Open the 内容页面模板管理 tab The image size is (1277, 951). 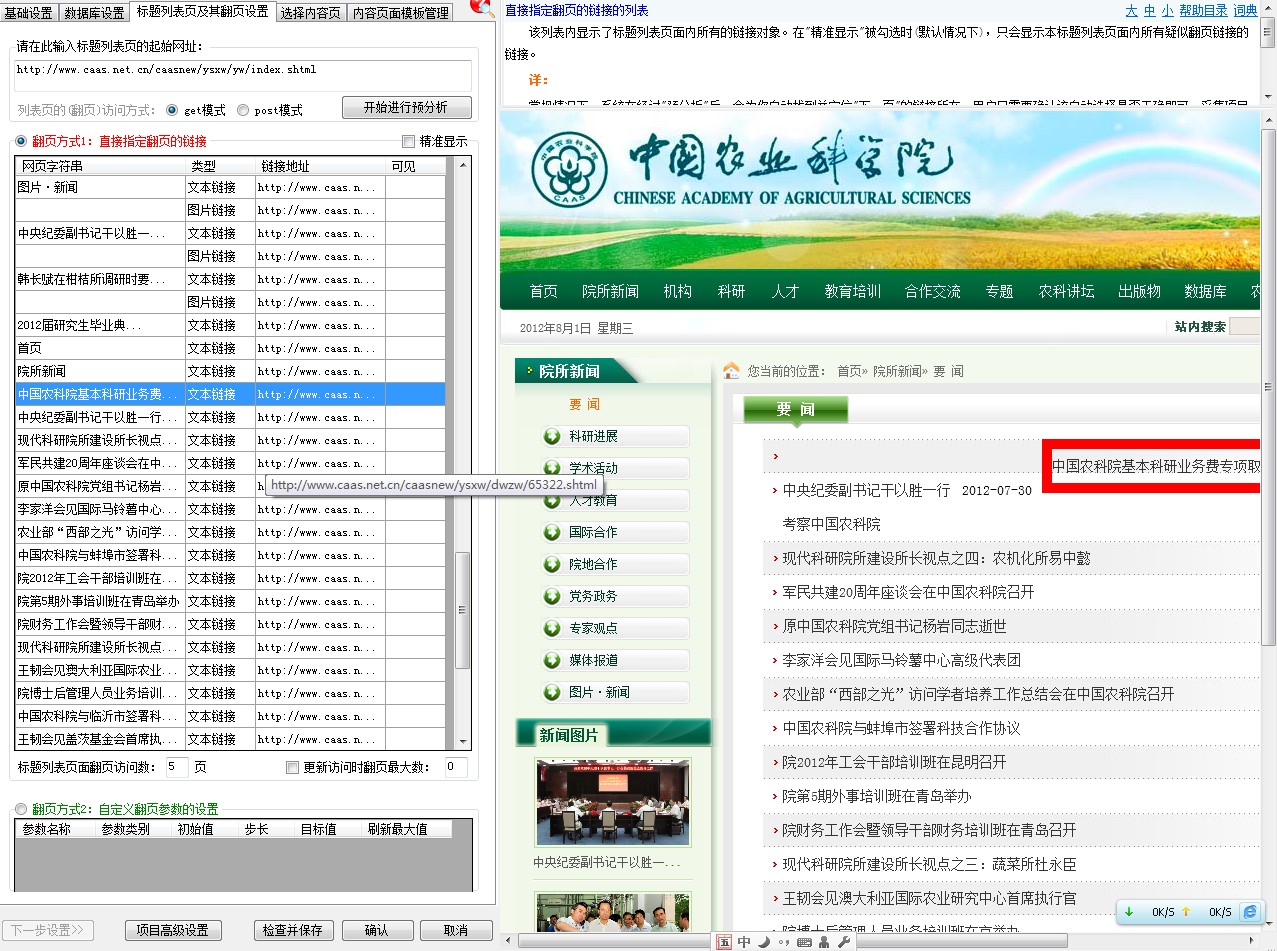(401, 13)
